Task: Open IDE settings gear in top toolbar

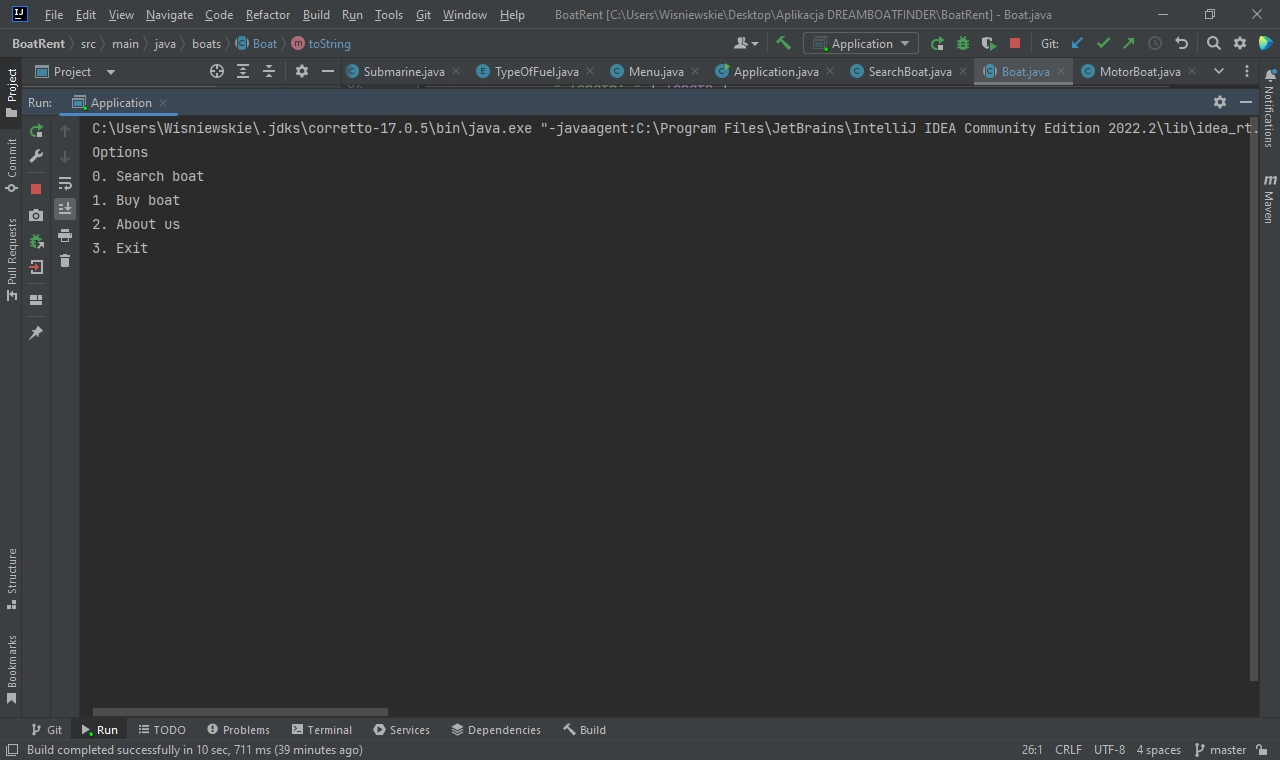Action: 1239,43
